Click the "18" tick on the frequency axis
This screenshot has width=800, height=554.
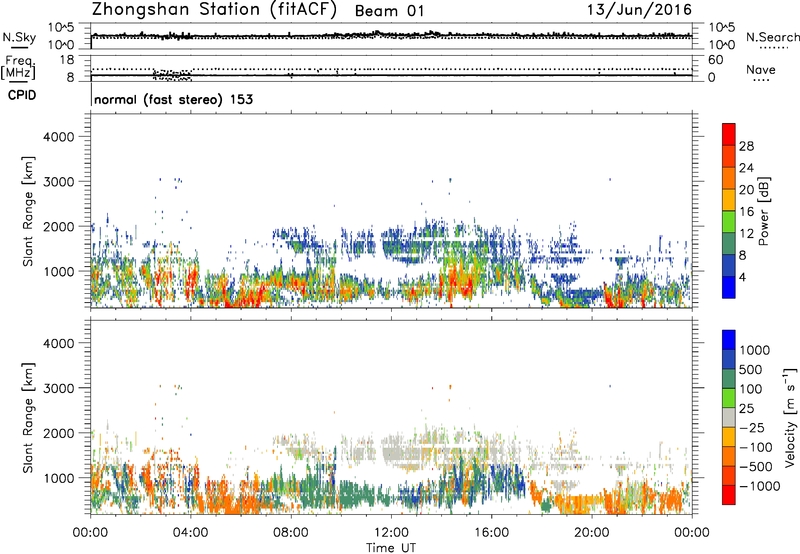(x=67, y=60)
